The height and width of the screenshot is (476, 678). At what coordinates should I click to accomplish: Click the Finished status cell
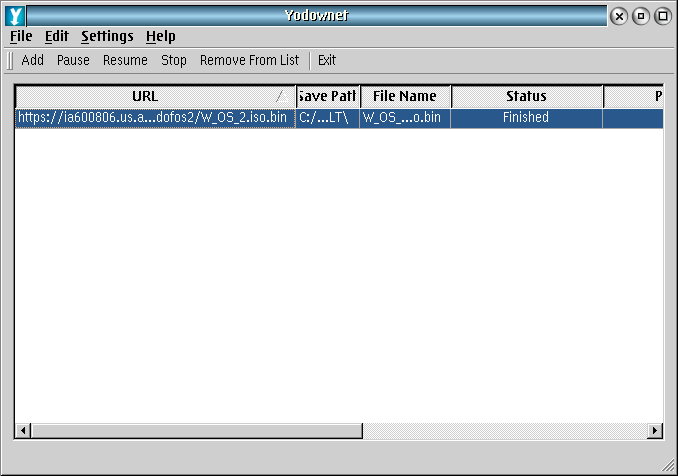(x=526, y=118)
